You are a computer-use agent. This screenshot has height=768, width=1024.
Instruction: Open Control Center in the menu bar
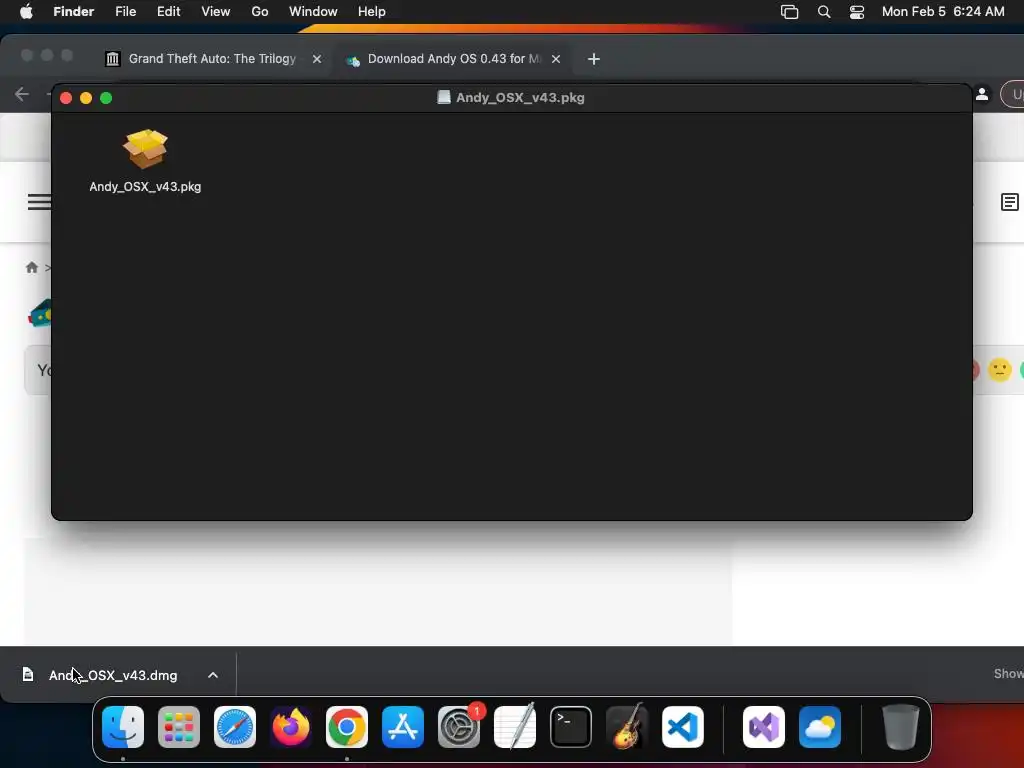coord(857,12)
